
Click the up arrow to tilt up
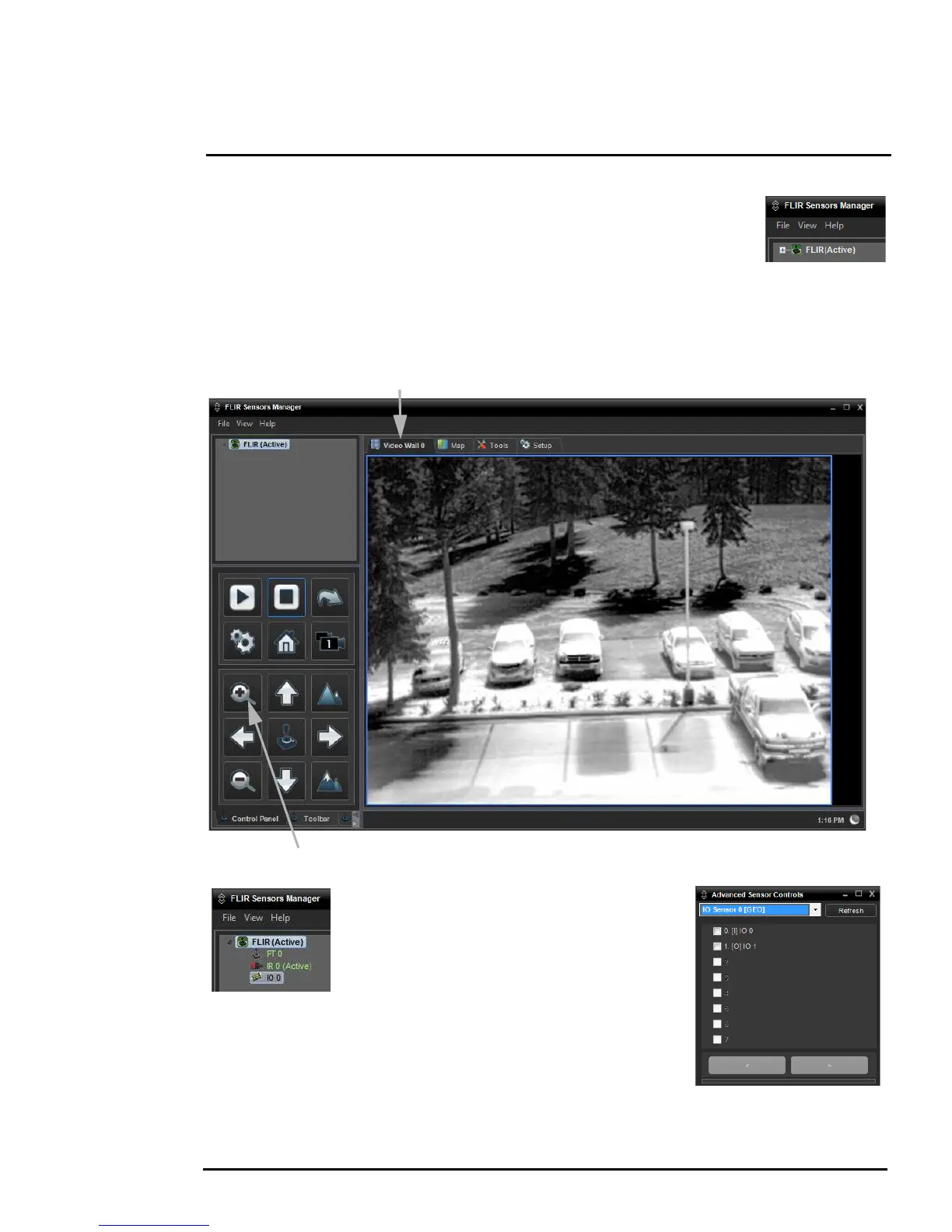[x=286, y=693]
